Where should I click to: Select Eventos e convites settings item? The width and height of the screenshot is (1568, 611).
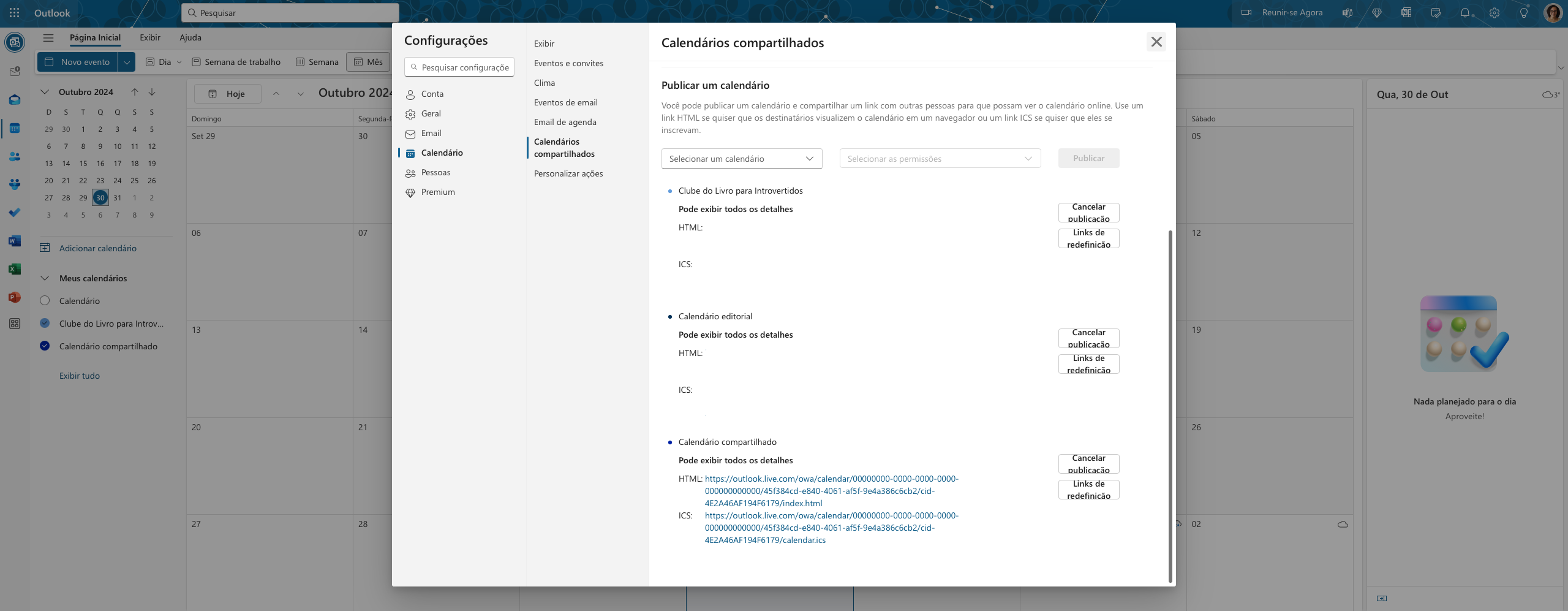[x=568, y=63]
